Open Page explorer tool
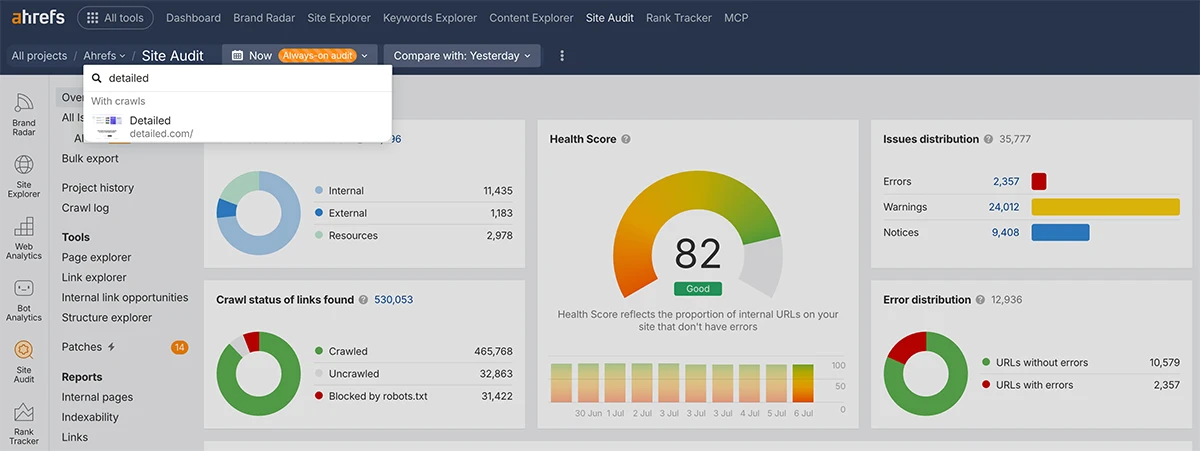This screenshot has height=451, width=1200. (x=96, y=257)
